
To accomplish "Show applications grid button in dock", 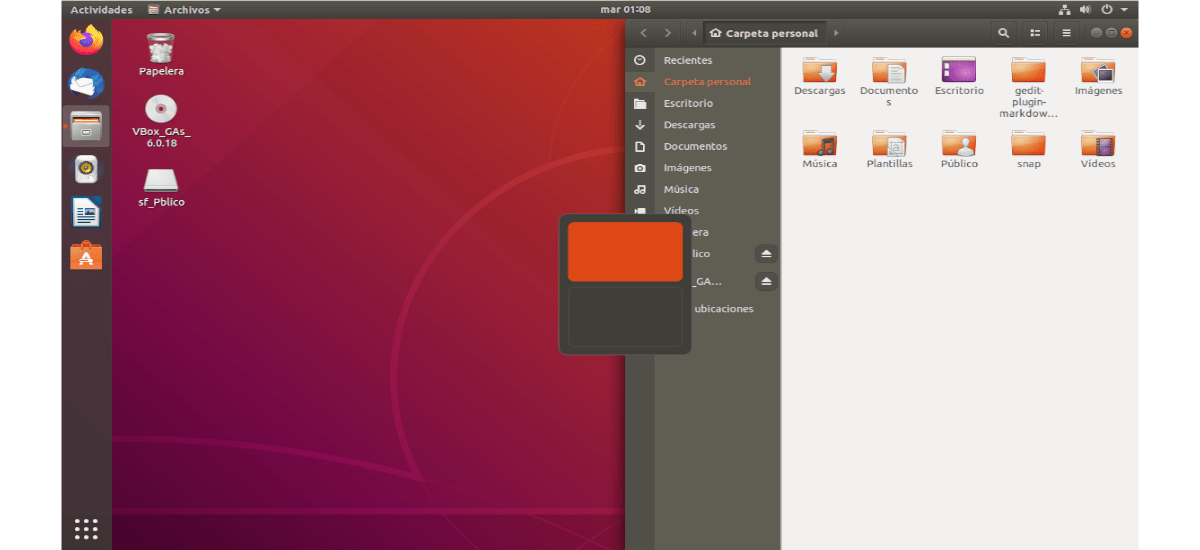I will pyautogui.click(x=86, y=528).
